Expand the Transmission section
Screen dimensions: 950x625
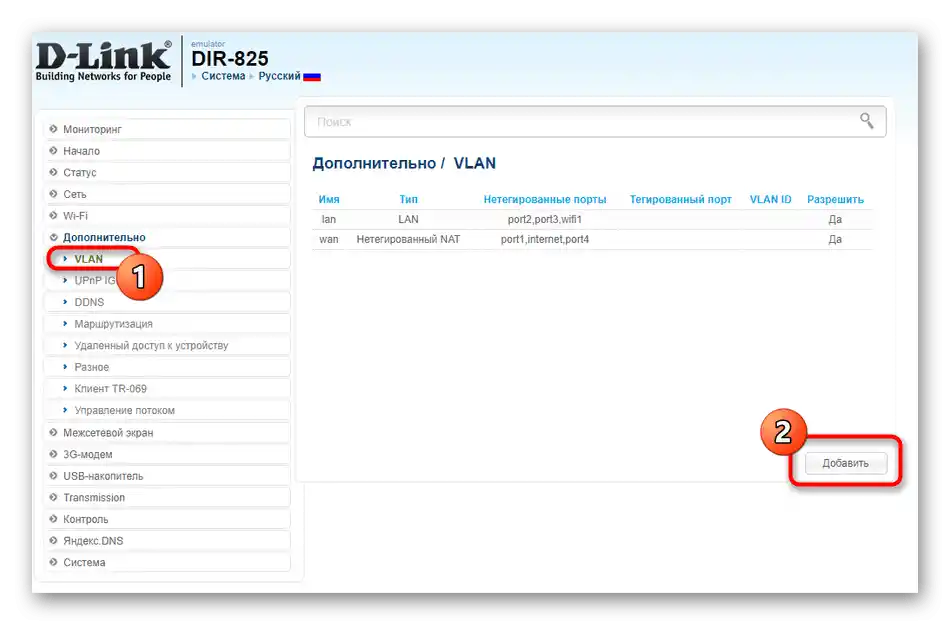167,497
